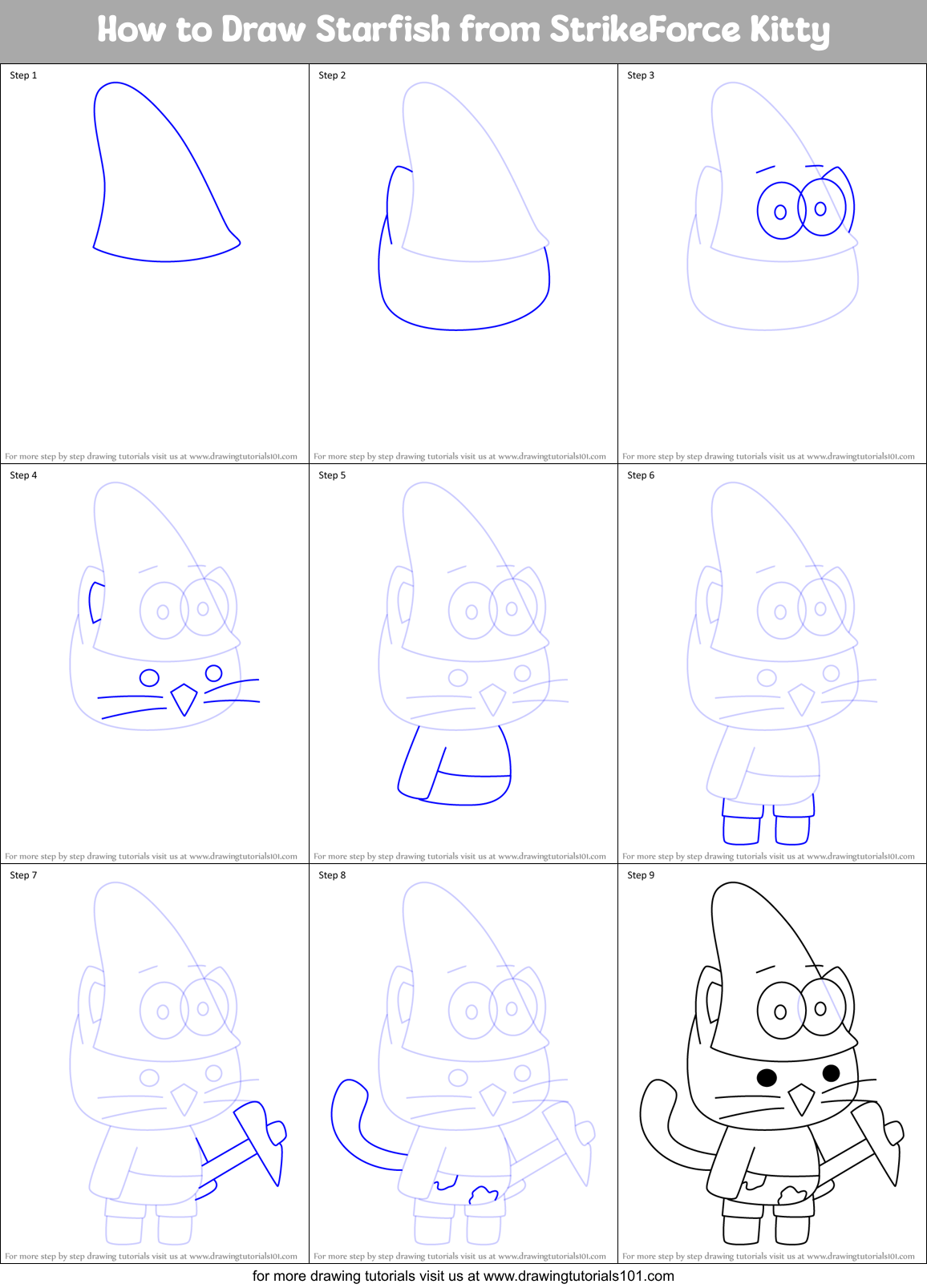
Task: Select the Step 9 final drawing panel
Action: coord(772,1064)
